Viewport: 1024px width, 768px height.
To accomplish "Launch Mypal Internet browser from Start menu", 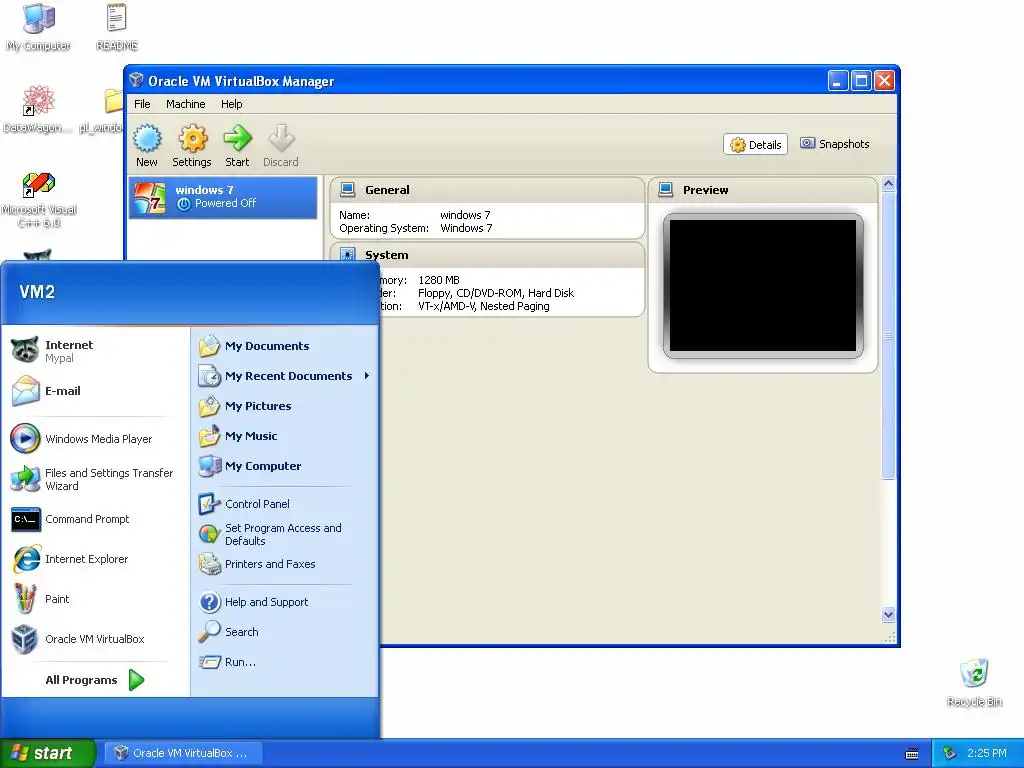I will pos(97,351).
